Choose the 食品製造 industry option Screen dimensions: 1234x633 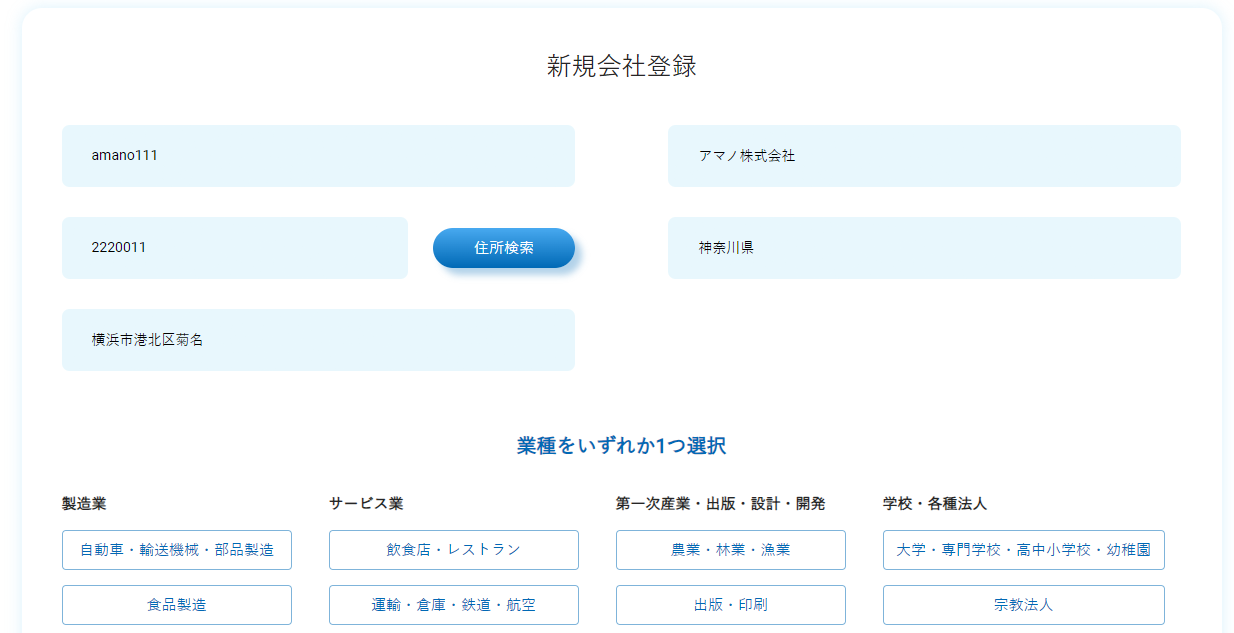(x=177, y=605)
